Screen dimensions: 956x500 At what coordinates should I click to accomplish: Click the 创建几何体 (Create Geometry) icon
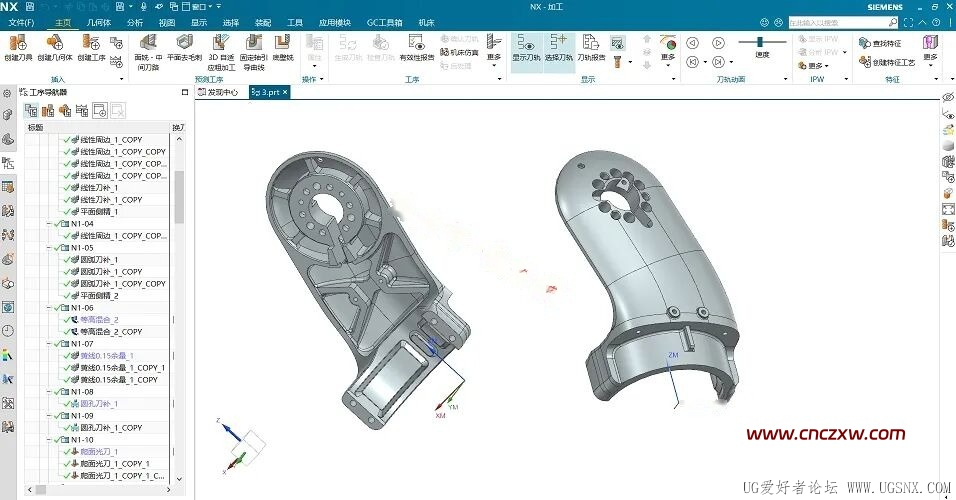55,43
